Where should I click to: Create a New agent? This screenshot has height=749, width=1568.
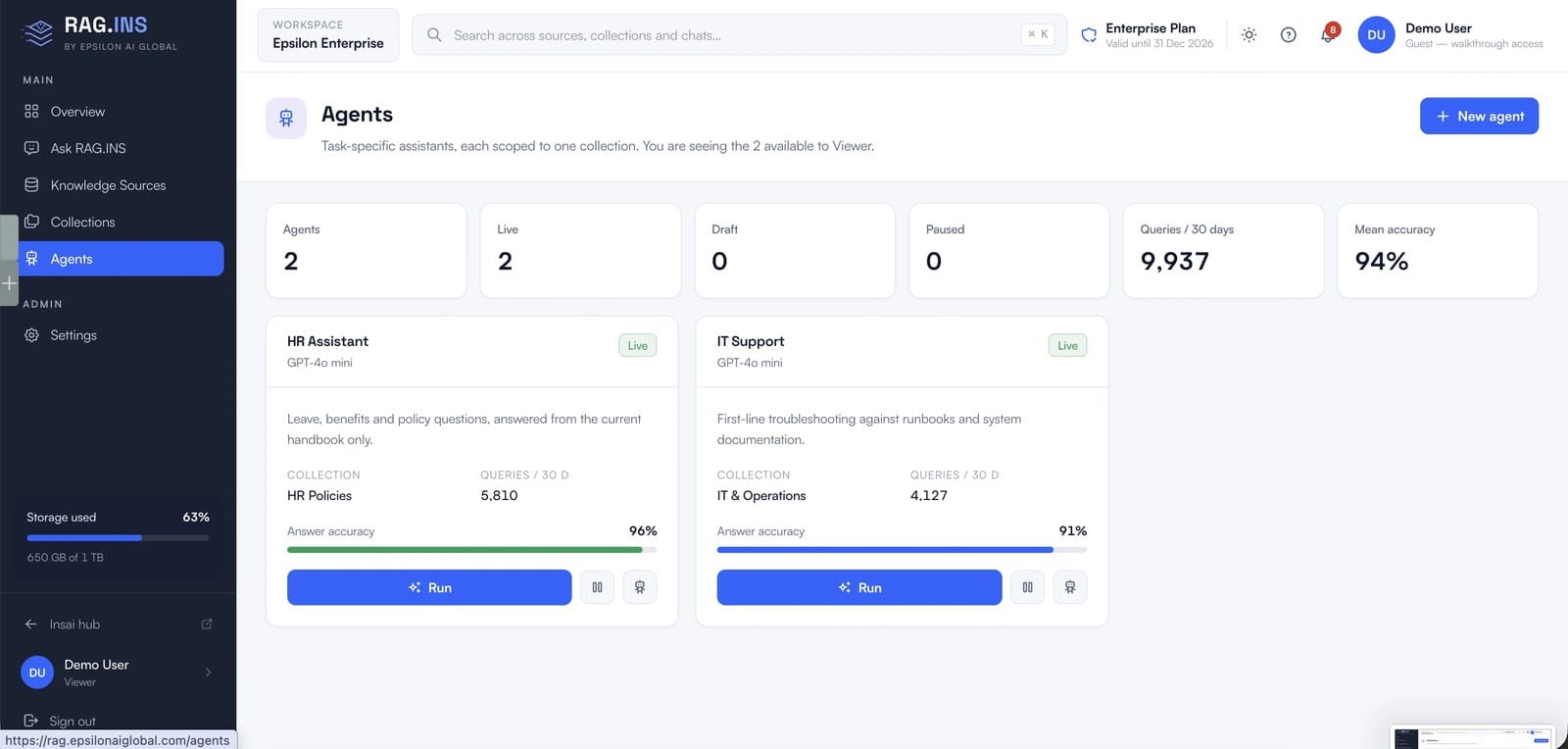[x=1479, y=116]
